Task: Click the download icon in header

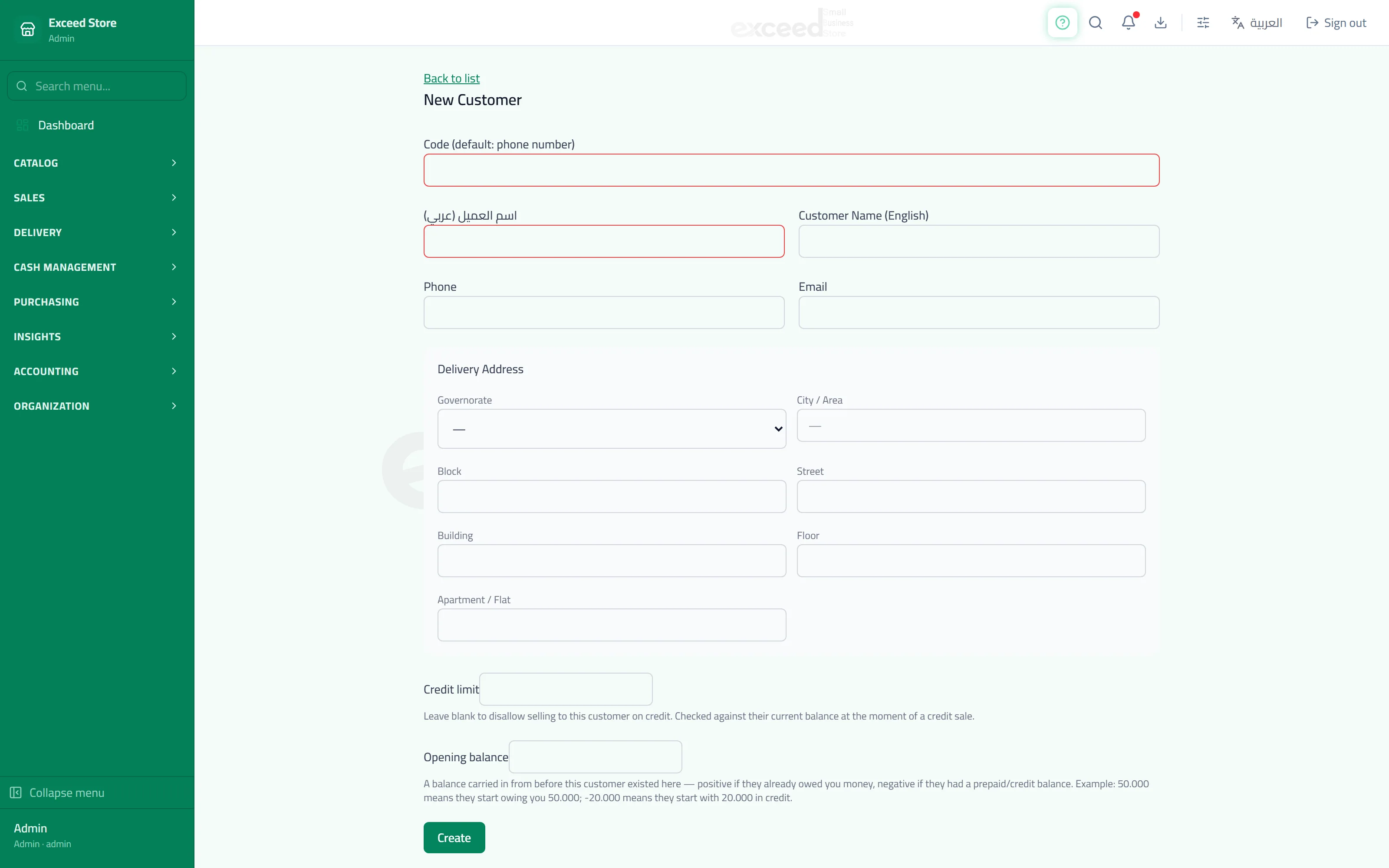Action: (x=1161, y=23)
